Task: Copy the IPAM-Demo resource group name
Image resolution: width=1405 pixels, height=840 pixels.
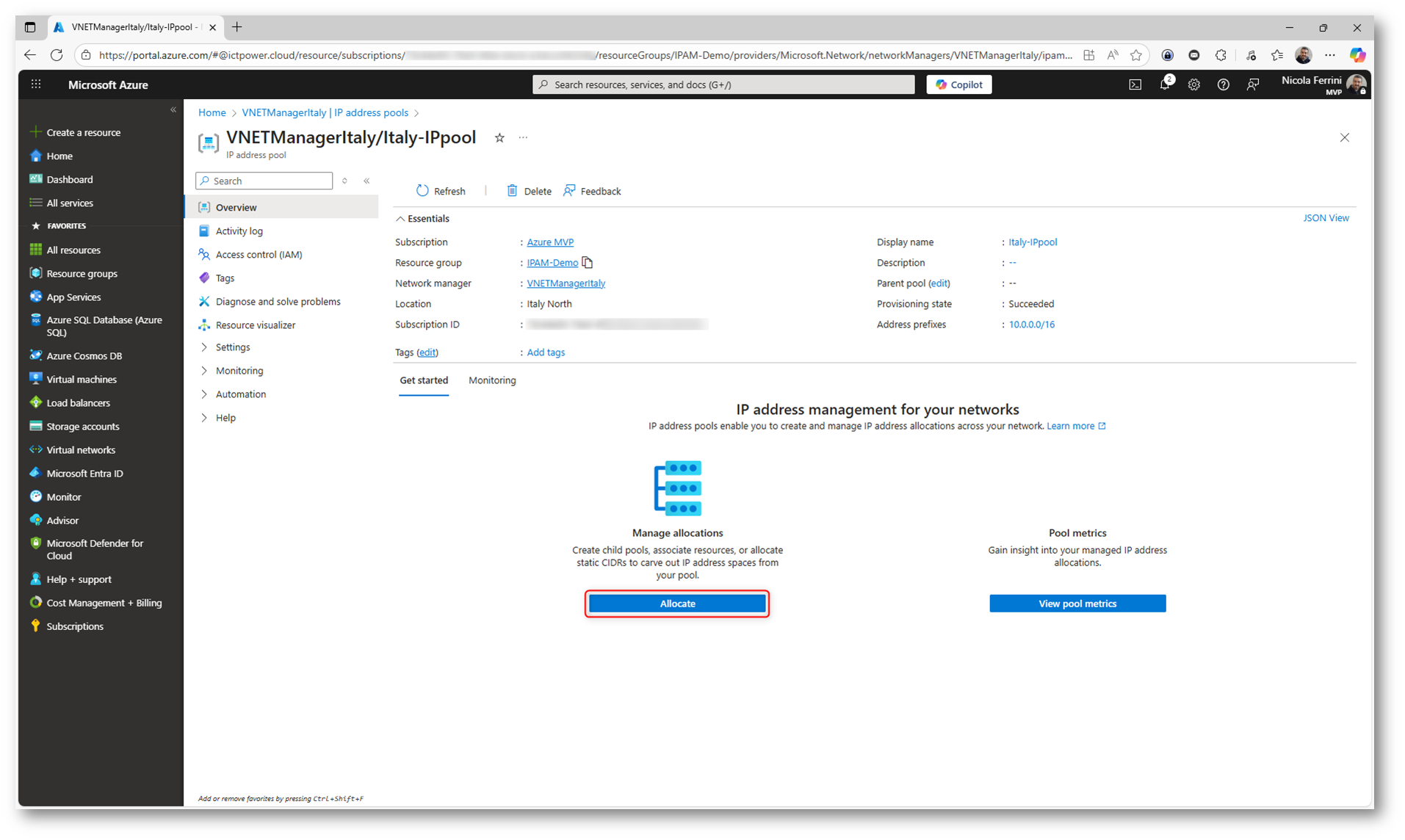Action: (x=588, y=263)
